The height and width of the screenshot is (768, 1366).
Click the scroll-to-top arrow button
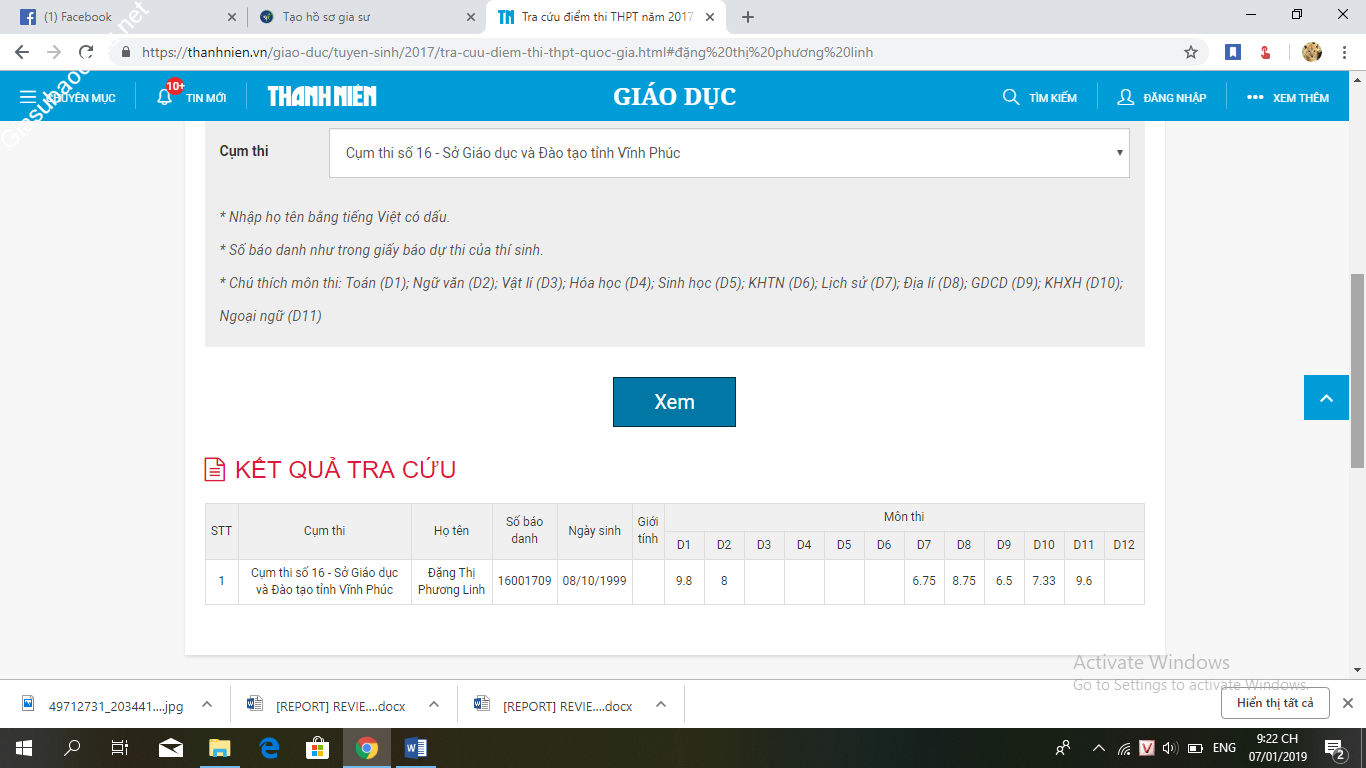click(1326, 398)
